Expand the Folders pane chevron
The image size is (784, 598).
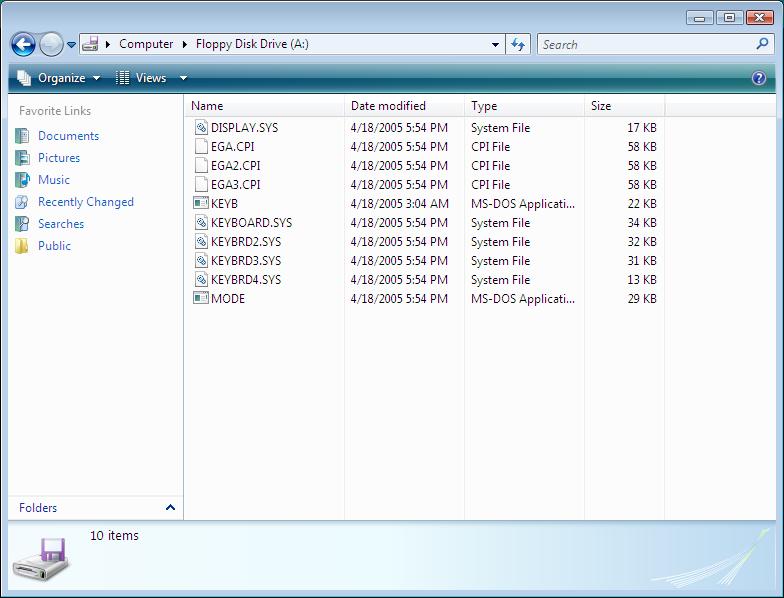170,508
